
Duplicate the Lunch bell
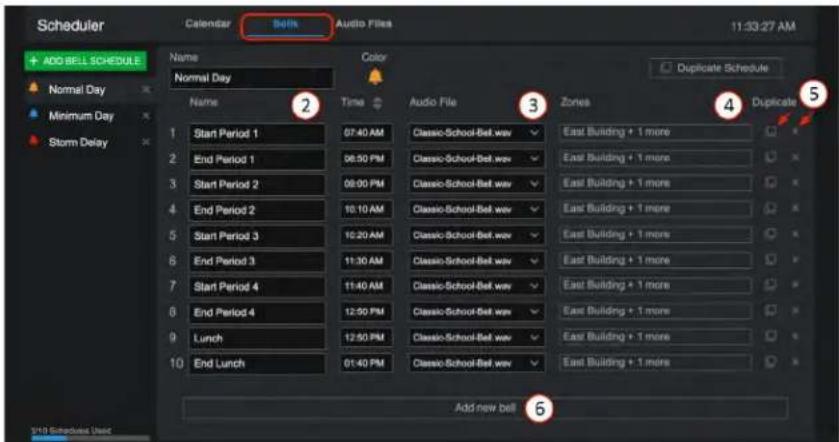click(771, 336)
